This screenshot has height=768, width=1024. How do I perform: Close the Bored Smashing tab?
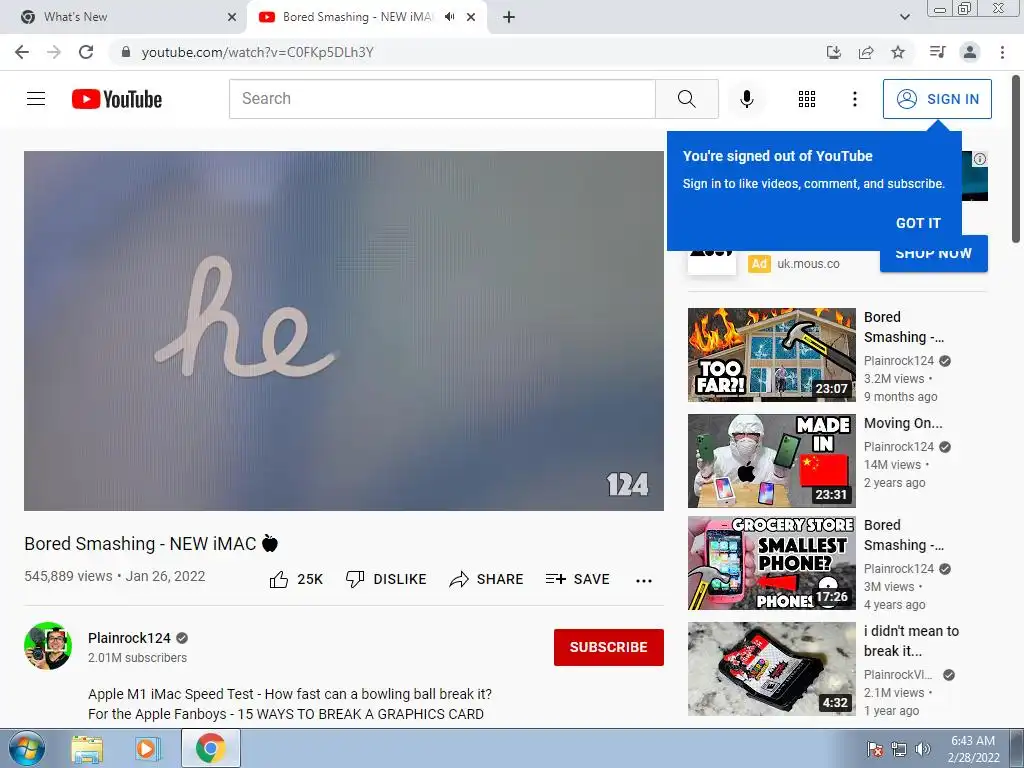pos(471,17)
